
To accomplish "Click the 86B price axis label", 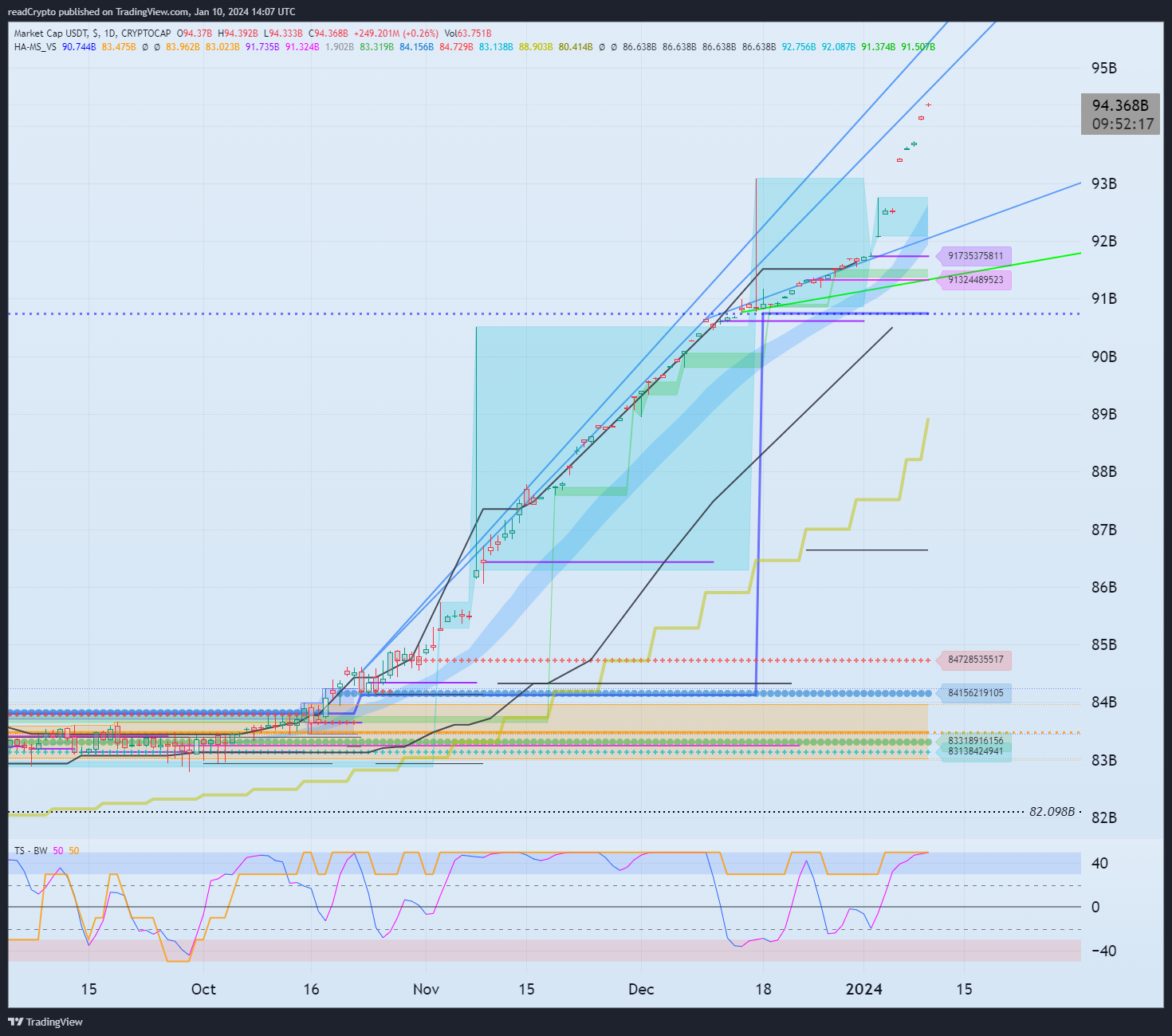I will 1103,587.
